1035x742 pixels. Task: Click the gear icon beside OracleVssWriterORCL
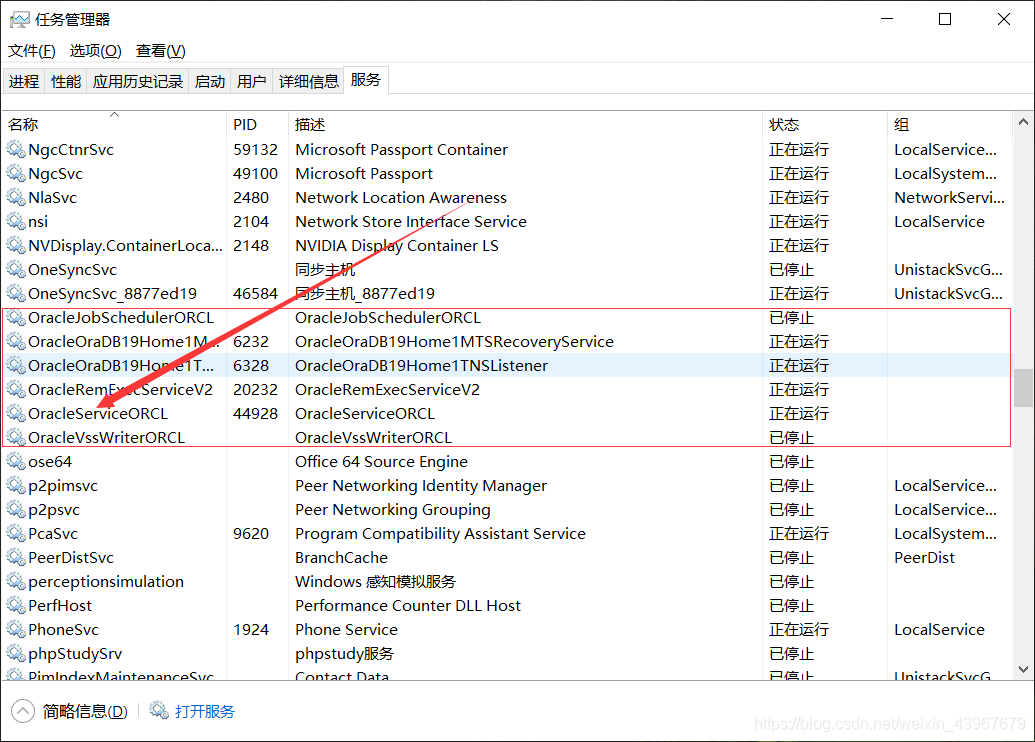(x=16, y=438)
